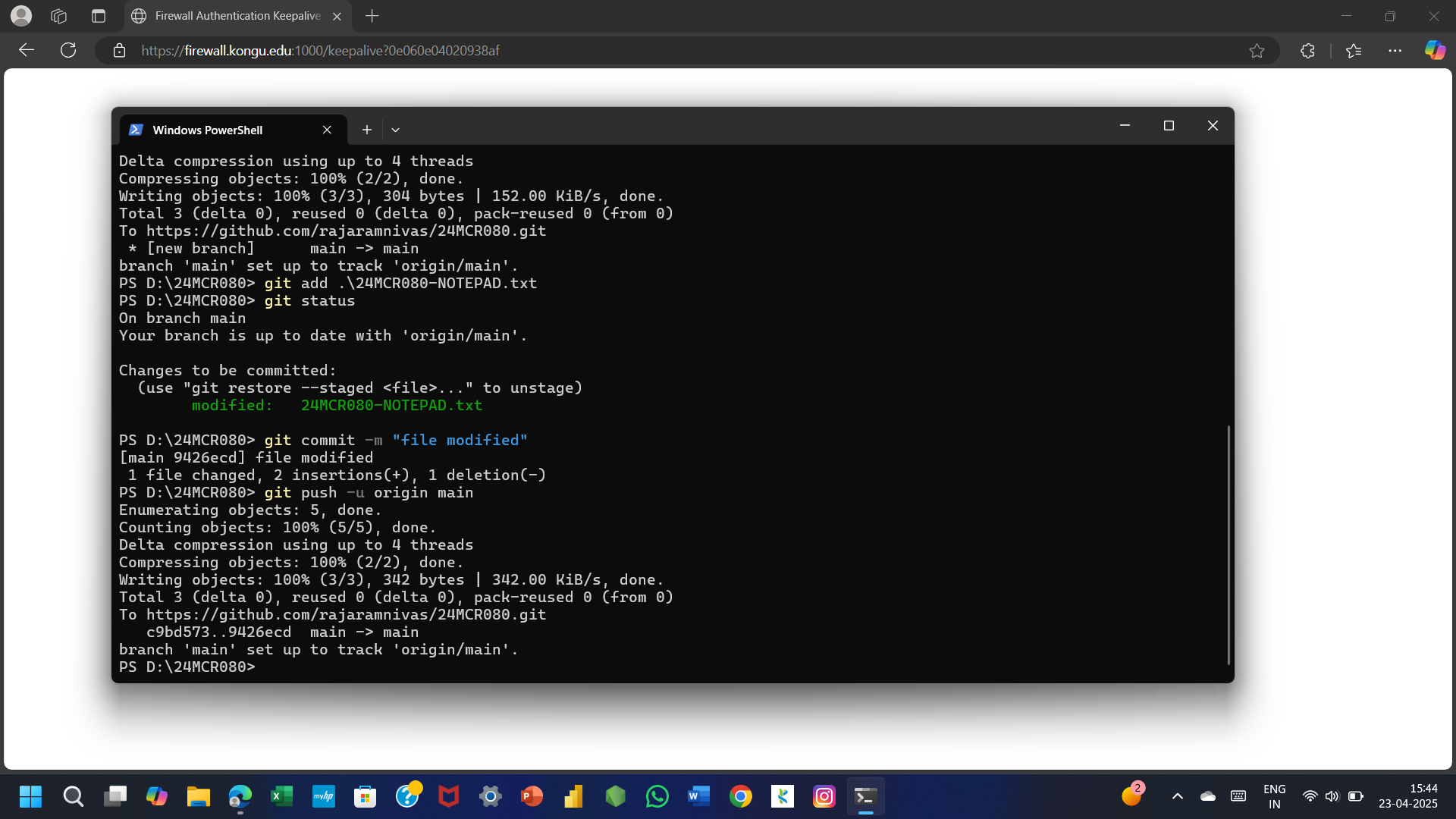Click the green 24MCR080-NOTEPAD.txt modified filename
The image size is (1456, 819).
391,406
